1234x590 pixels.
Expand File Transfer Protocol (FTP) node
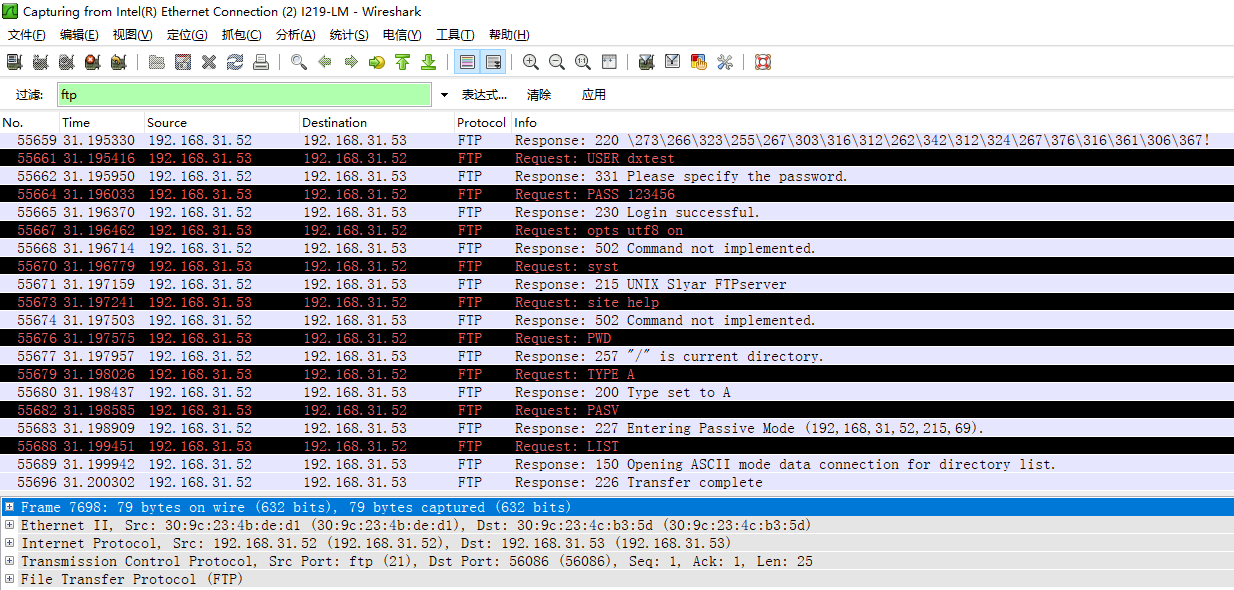tap(9, 579)
